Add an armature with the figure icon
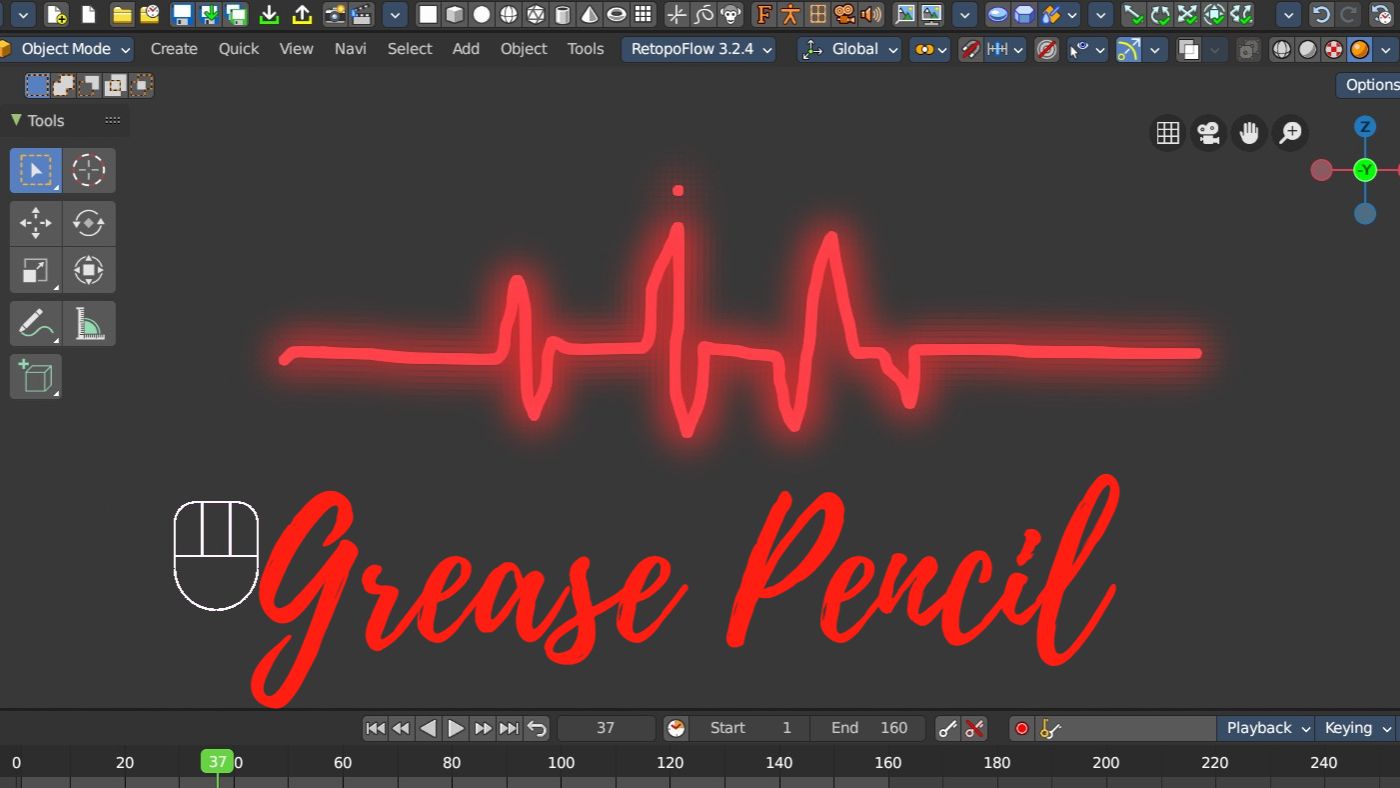Screen dimensions: 1400x788 pos(791,15)
